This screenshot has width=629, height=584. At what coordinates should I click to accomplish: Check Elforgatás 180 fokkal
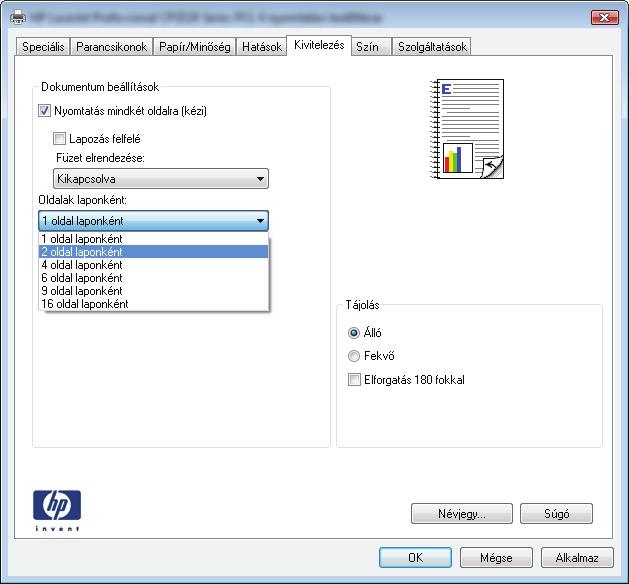pyautogui.click(x=354, y=379)
